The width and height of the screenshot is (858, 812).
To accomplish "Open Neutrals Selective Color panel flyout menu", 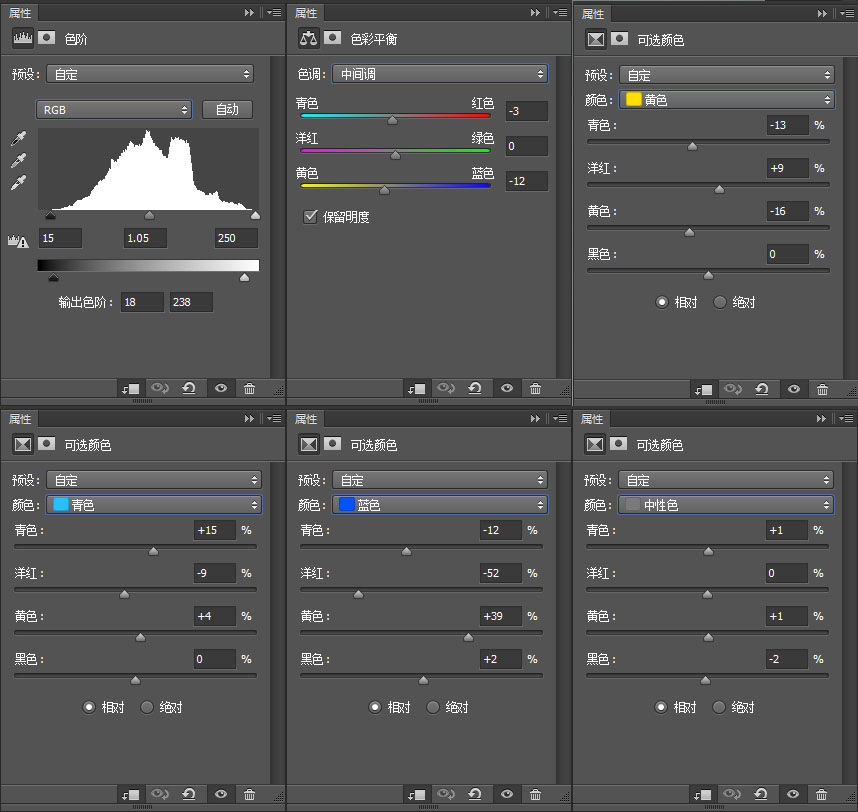I will pyautogui.click(x=846, y=419).
